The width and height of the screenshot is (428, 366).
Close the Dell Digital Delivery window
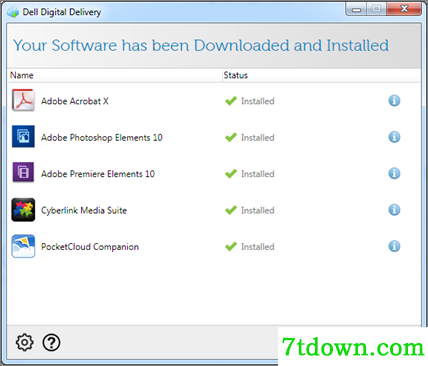click(x=404, y=9)
